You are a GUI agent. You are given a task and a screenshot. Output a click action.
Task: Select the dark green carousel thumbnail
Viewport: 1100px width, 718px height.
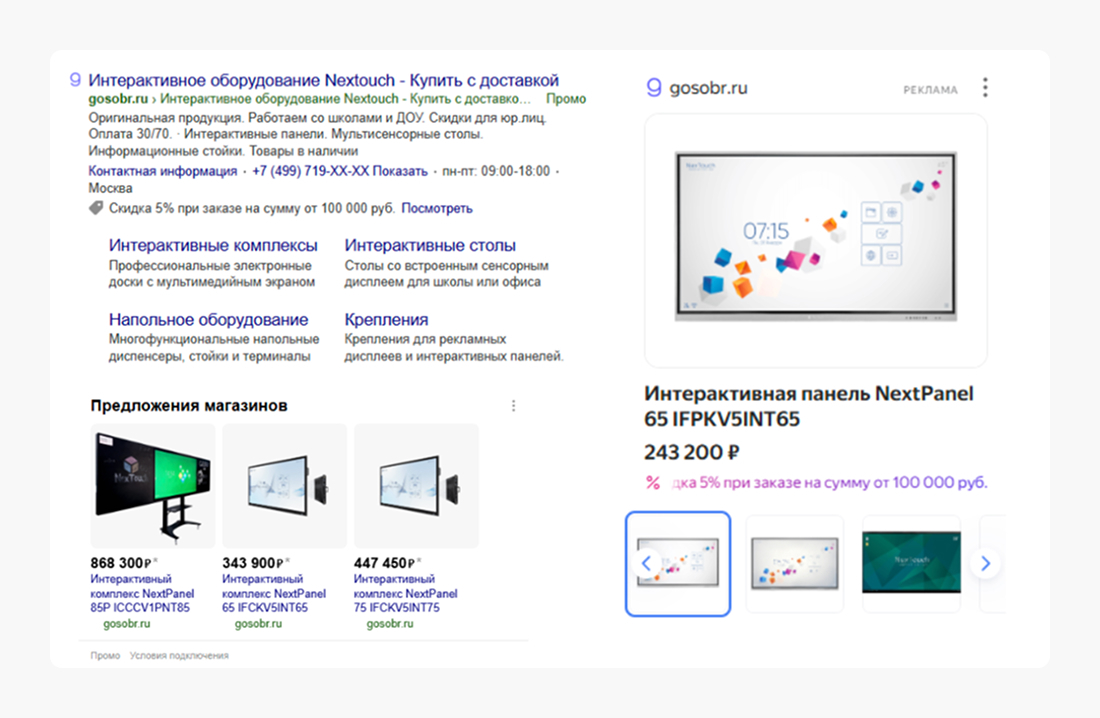coord(911,564)
